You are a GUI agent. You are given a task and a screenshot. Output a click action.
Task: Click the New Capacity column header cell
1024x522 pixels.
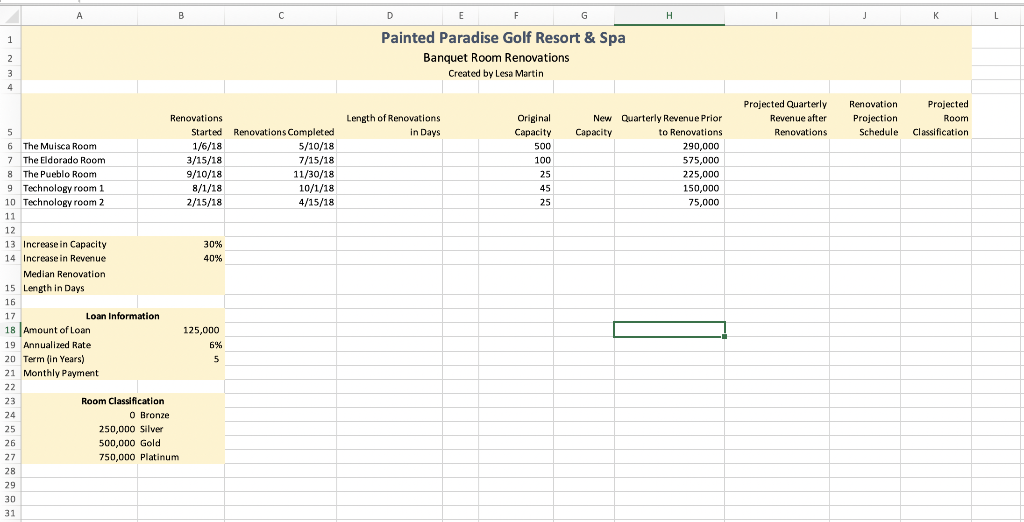[584, 116]
